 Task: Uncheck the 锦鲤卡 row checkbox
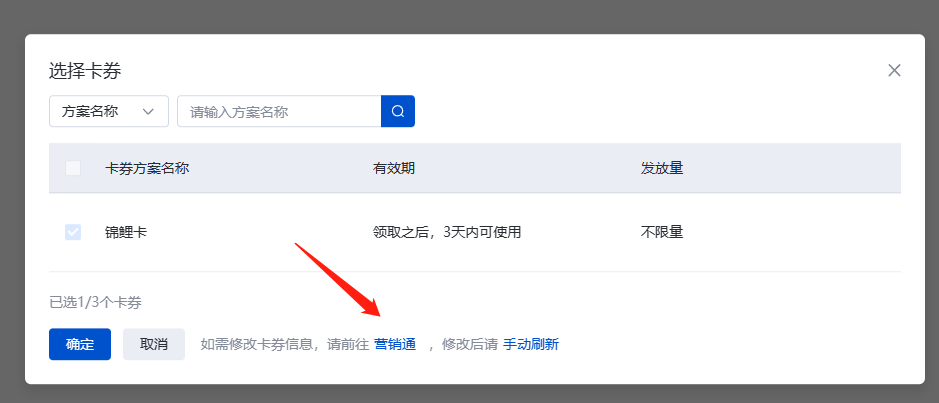73,232
